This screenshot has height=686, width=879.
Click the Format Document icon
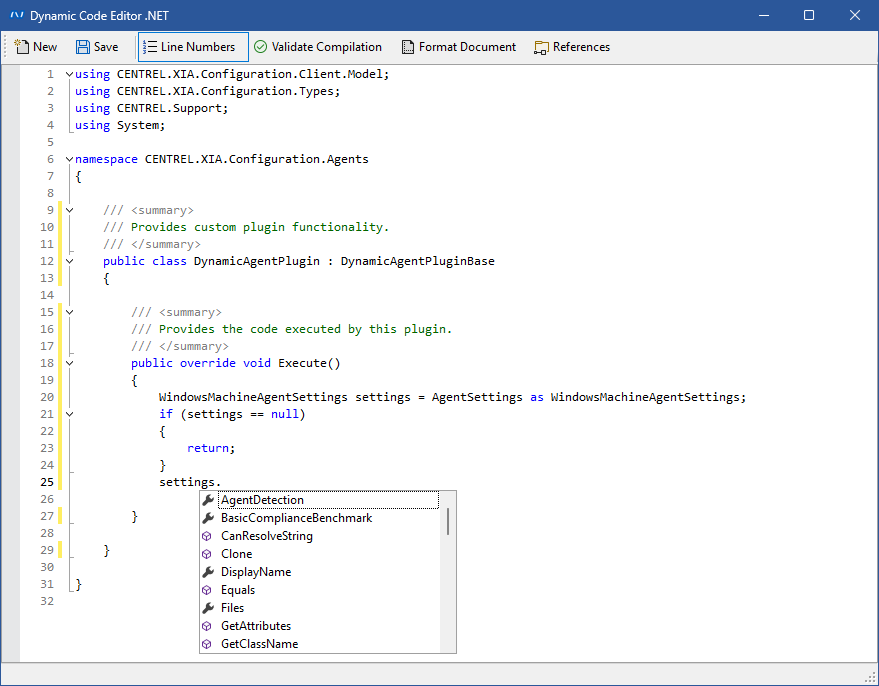tap(408, 47)
